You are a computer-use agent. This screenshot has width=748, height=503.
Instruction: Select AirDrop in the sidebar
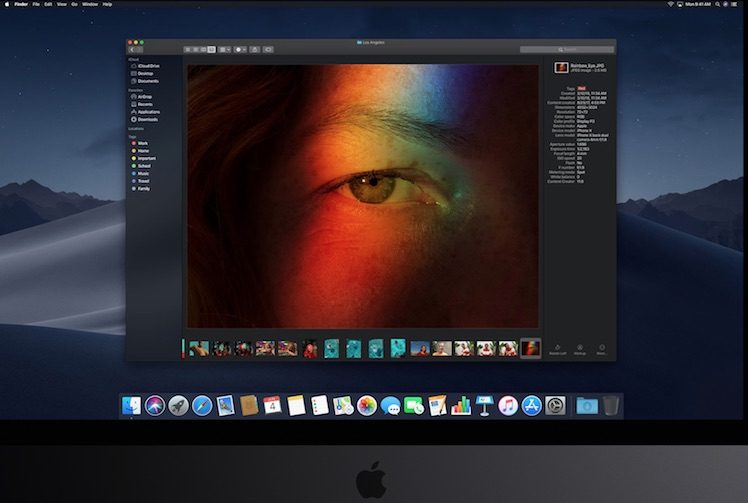(x=145, y=96)
